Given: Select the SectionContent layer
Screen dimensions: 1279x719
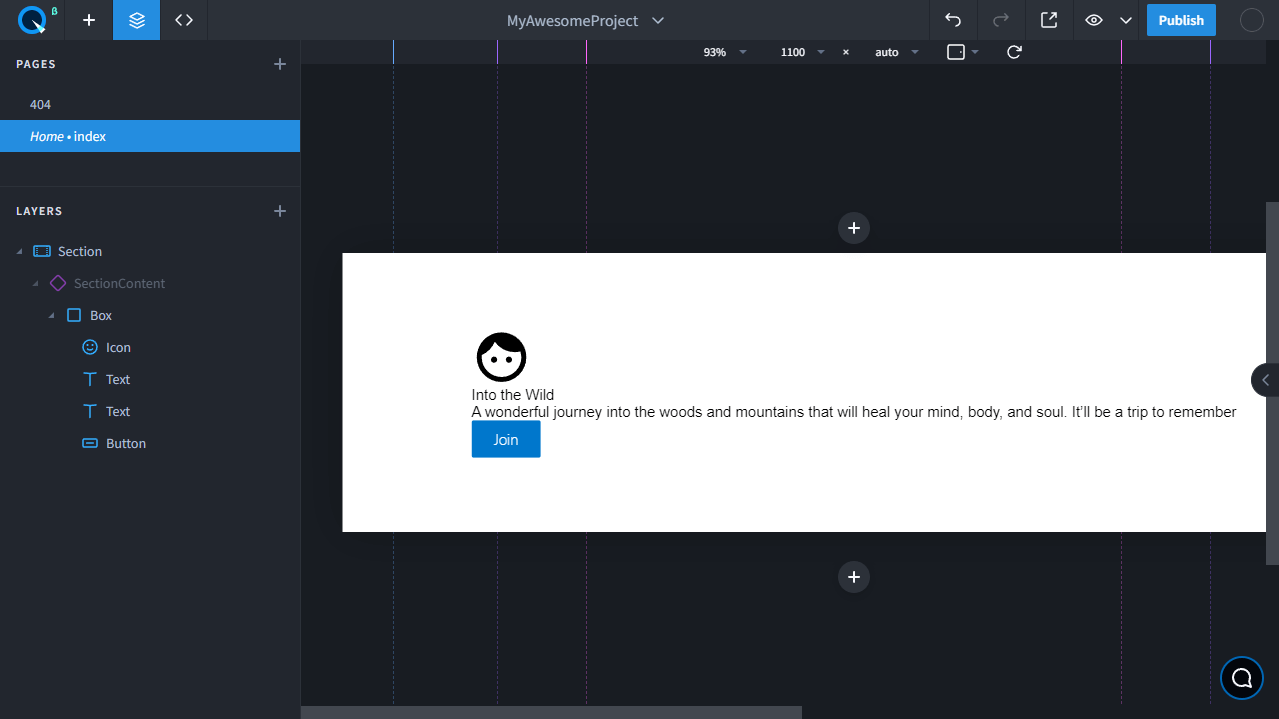Looking at the screenshot, I should click(x=150, y=283).
